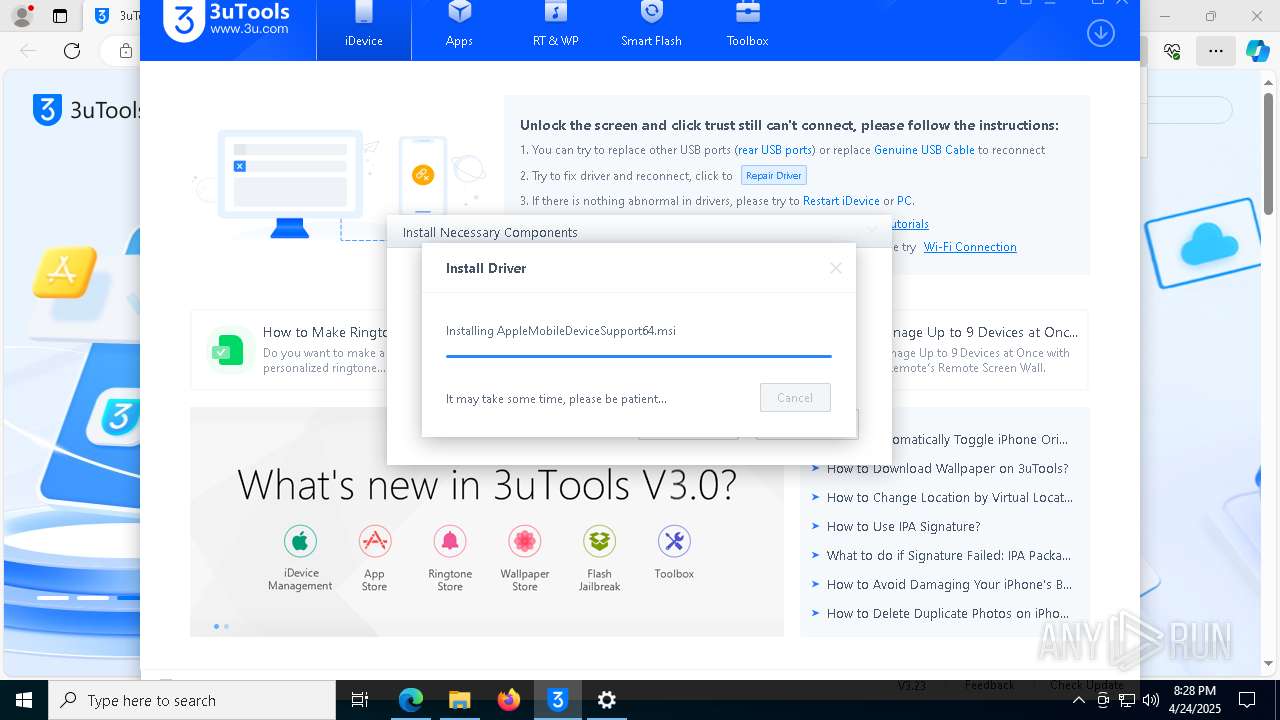The height and width of the screenshot is (720, 1280).
Task: Open the downloads arrow icon
Action: tap(1100, 33)
